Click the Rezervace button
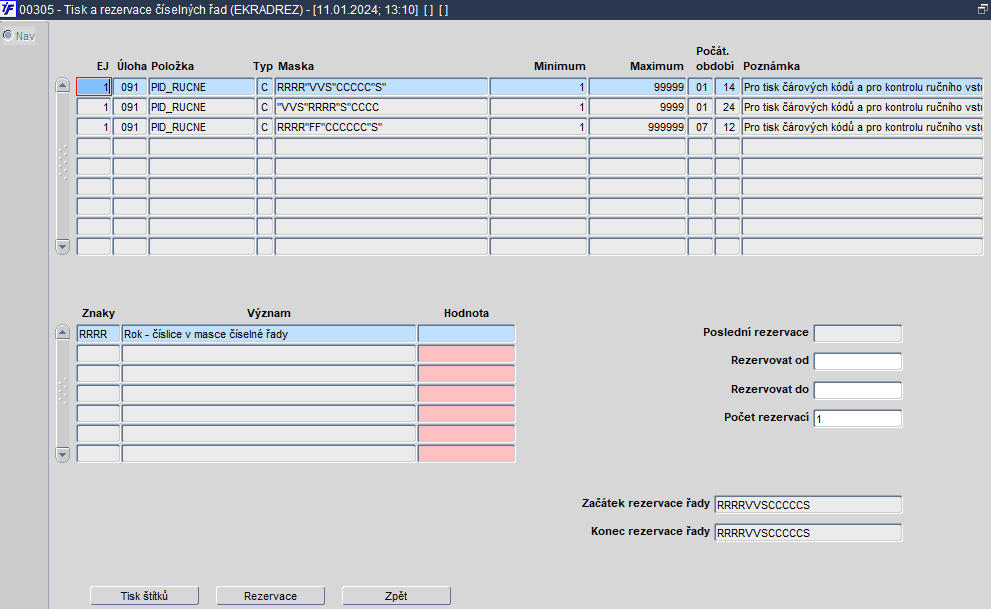The height and width of the screenshot is (609, 991). [271, 596]
